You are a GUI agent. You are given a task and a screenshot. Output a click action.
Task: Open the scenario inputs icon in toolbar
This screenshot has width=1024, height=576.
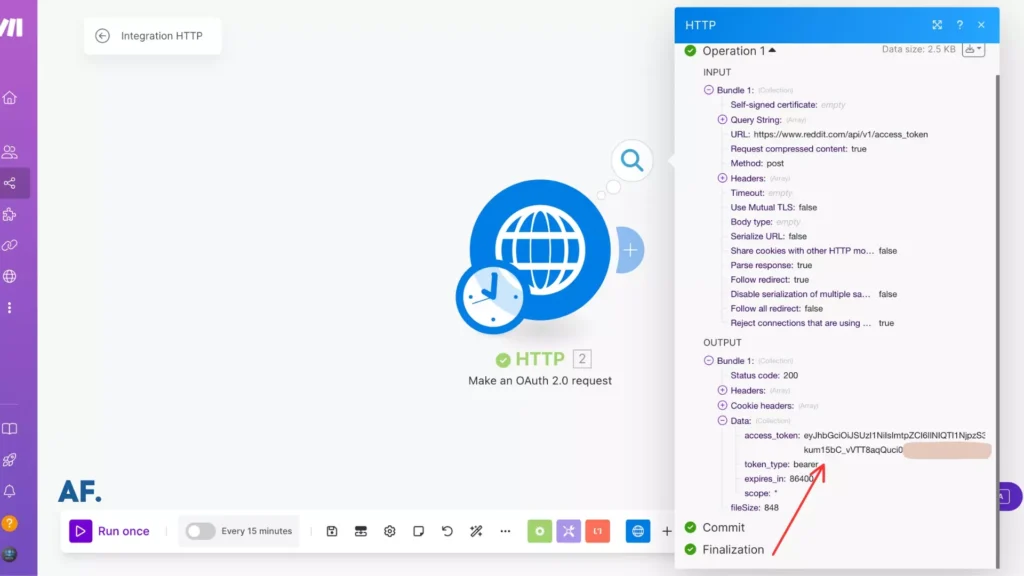360,531
